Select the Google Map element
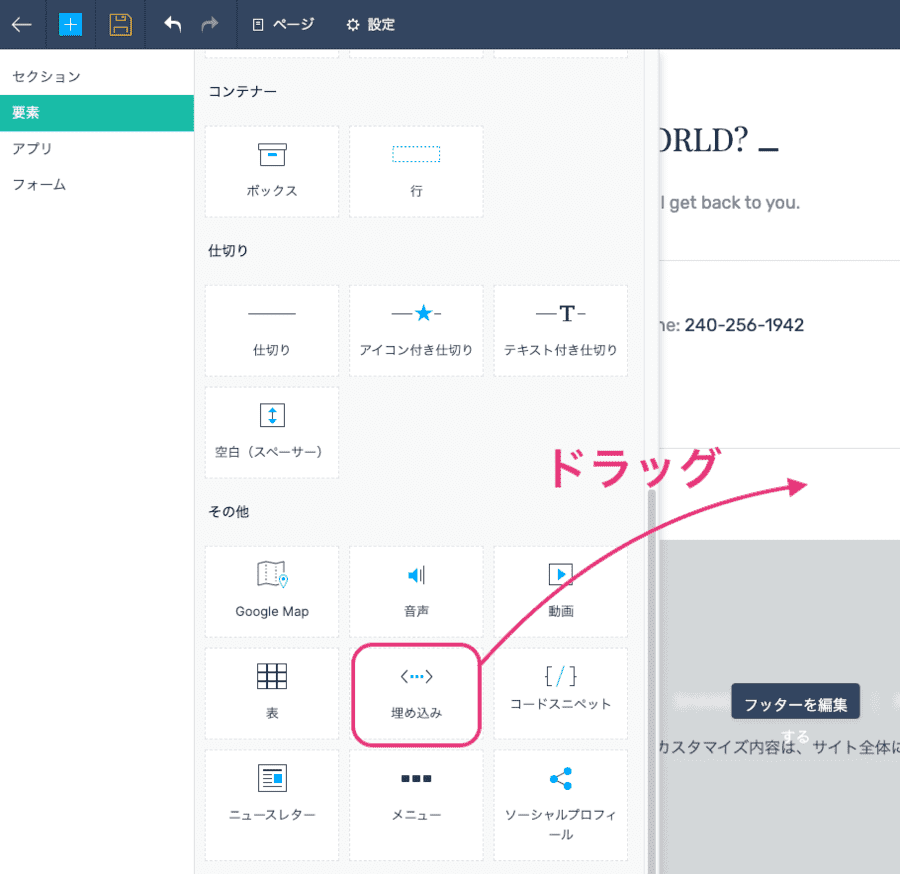The image size is (900, 874). (272, 592)
